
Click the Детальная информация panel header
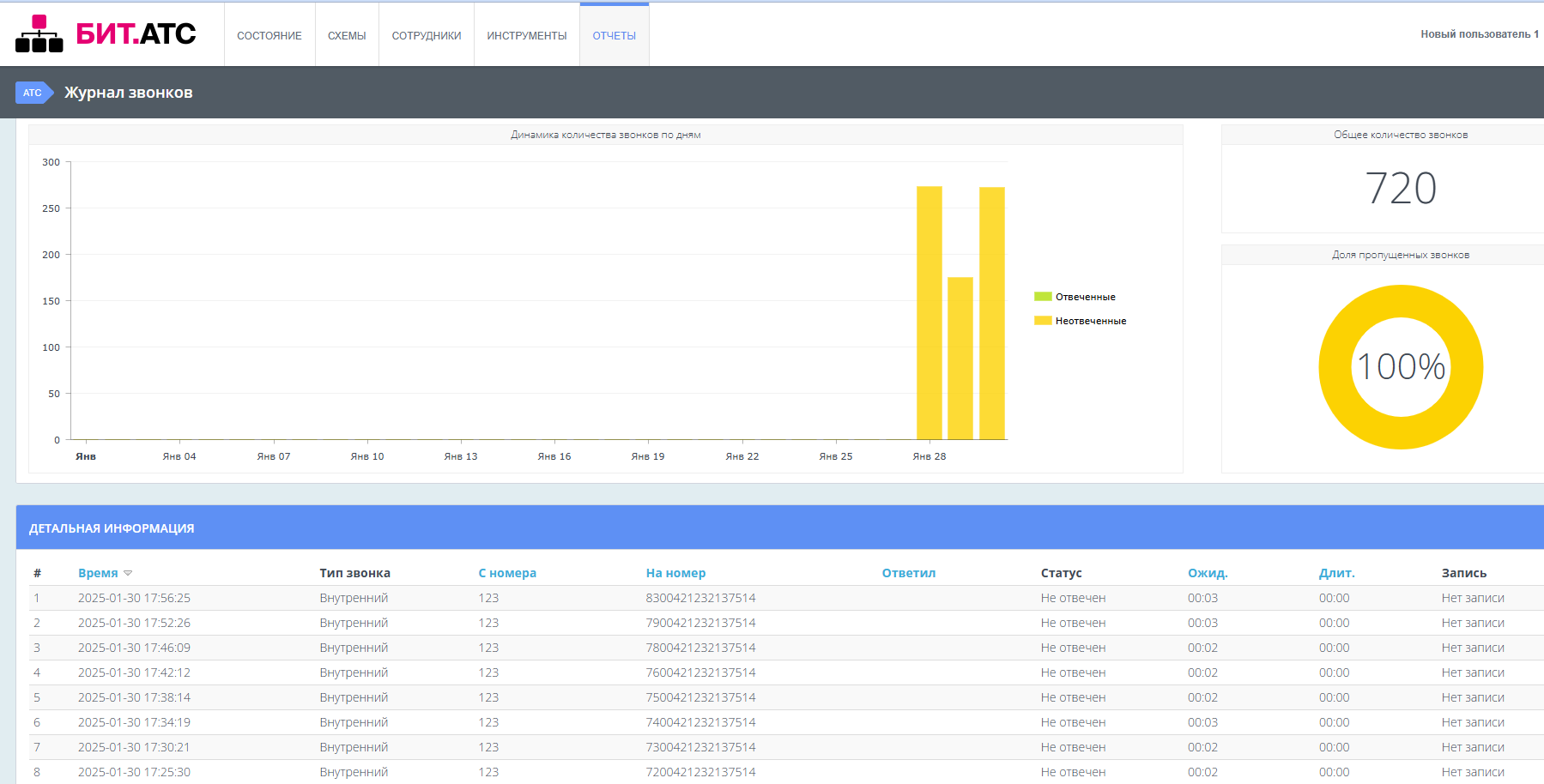pos(112,528)
